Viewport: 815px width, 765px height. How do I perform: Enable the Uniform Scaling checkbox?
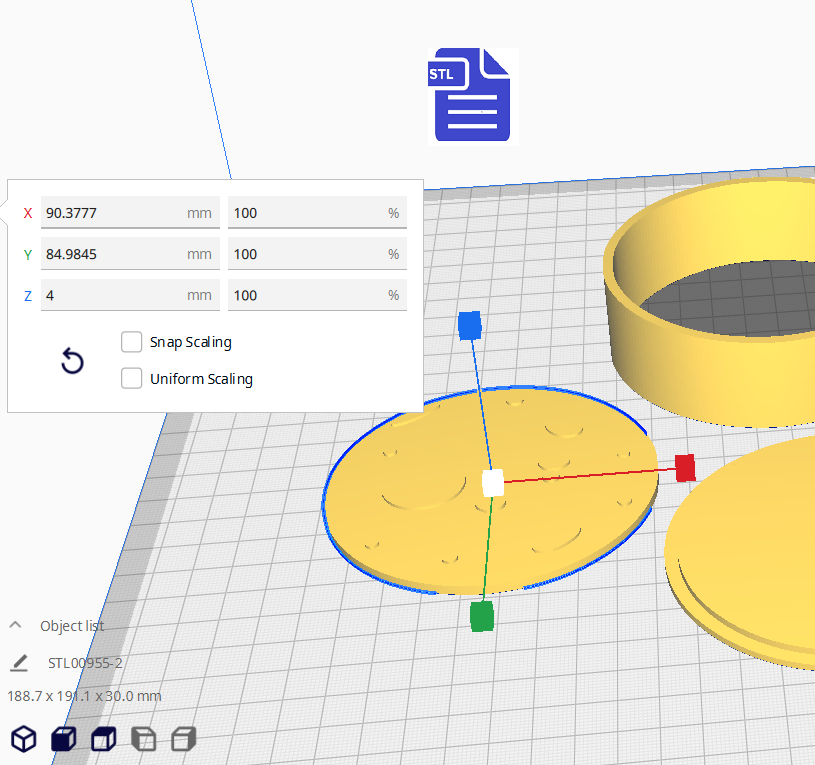click(x=131, y=379)
